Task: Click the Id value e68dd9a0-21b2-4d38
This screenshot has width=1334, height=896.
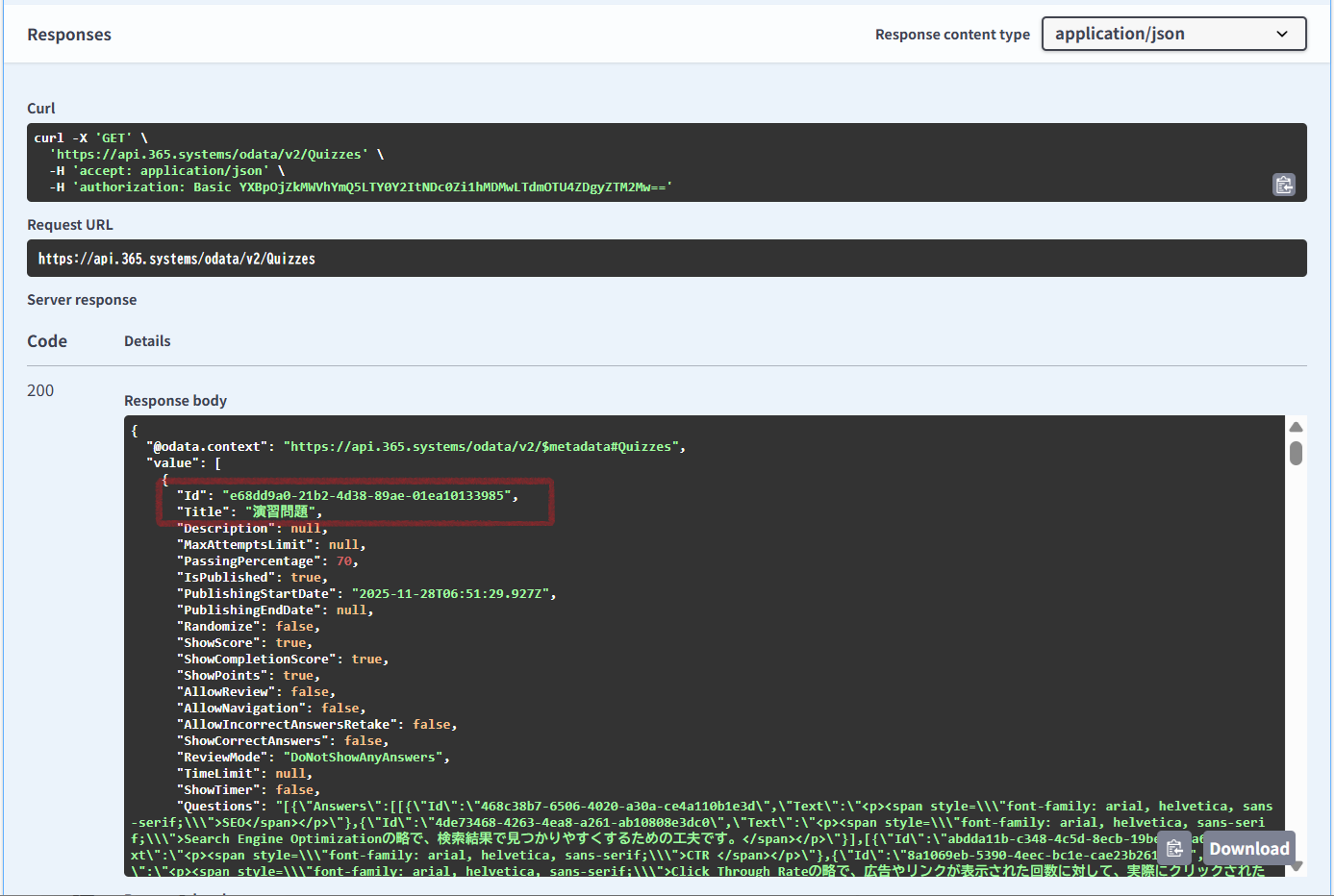Action: coord(366,496)
